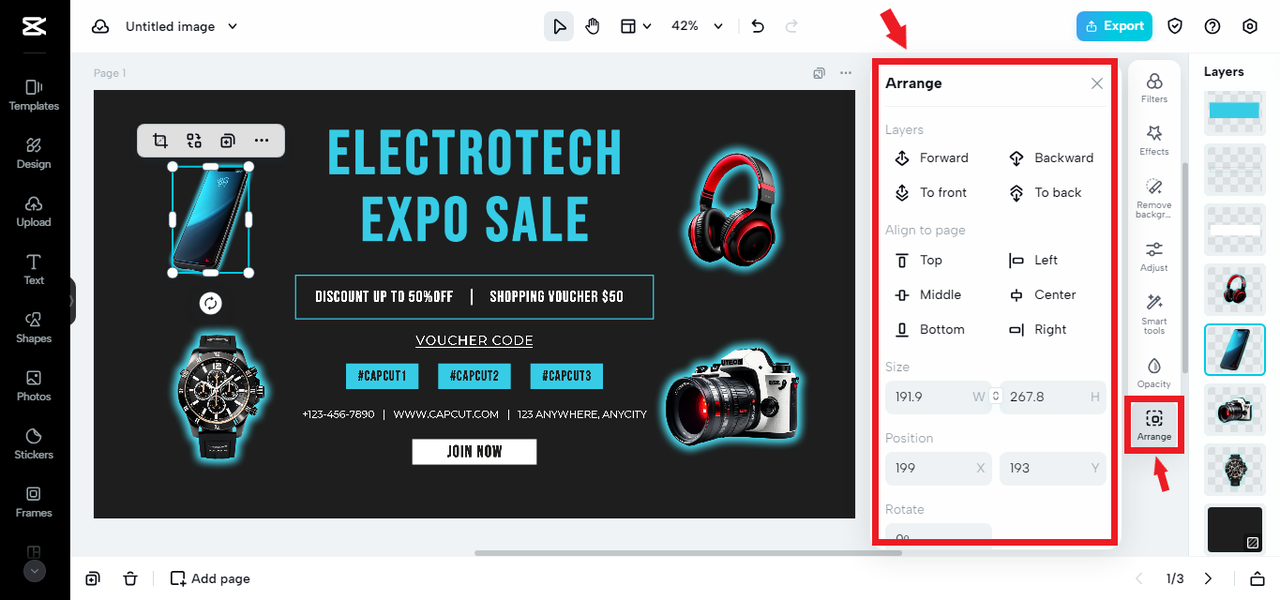1280x600 pixels.
Task: Open the Shapes panel
Action: point(34,327)
